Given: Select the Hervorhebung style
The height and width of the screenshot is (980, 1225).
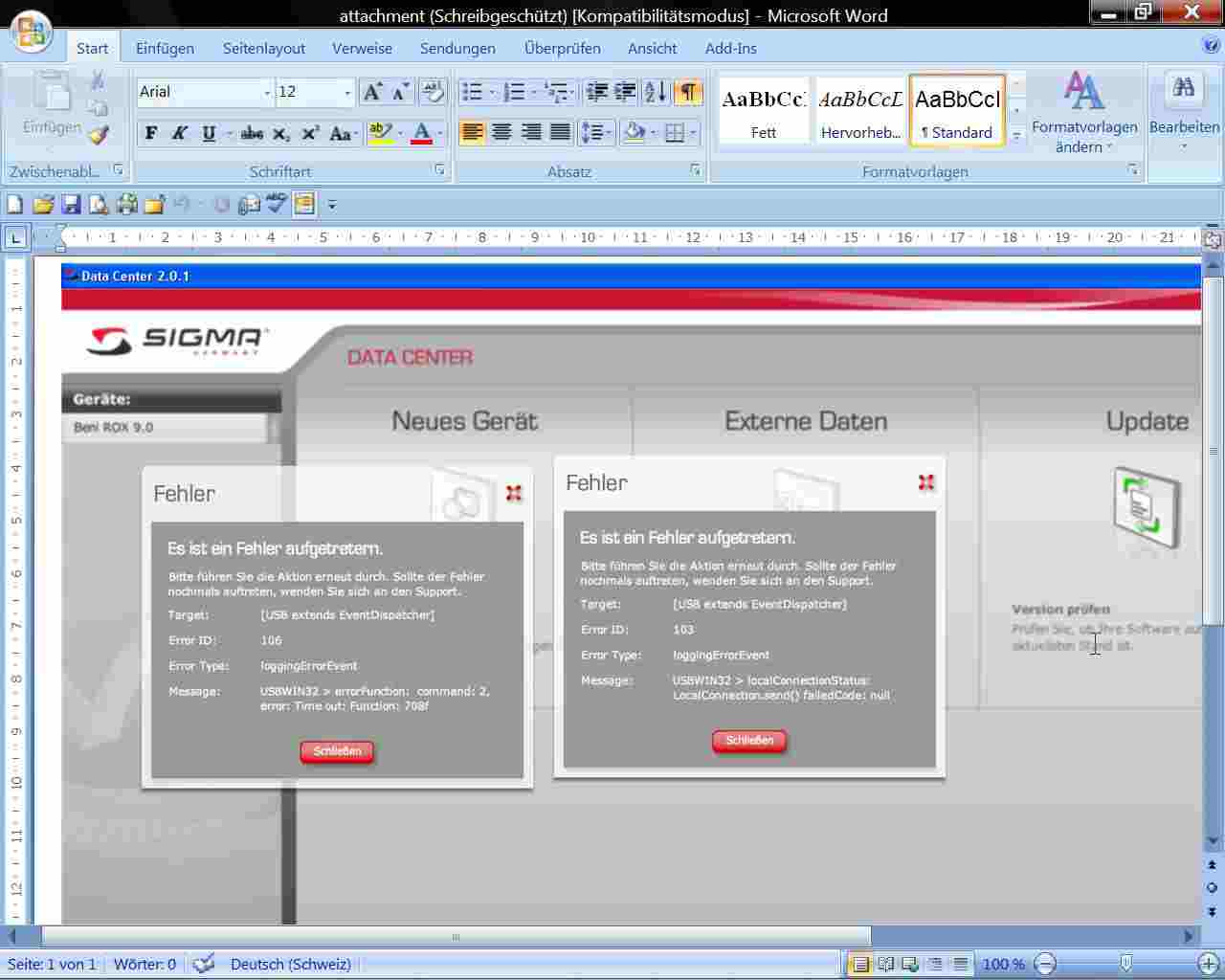Looking at the screenshot, I should [860, 111].
